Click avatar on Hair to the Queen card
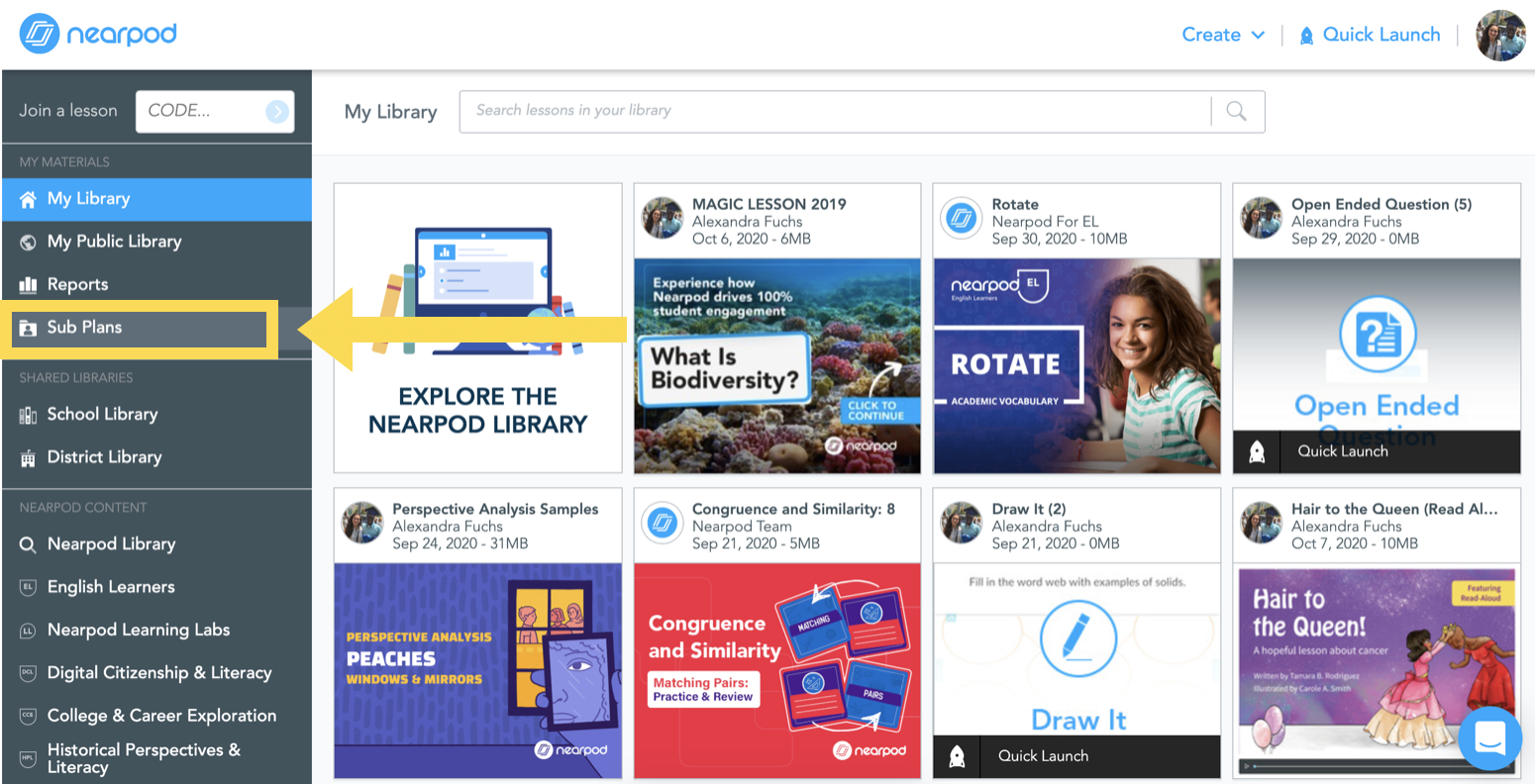1535x784 pixels. (1261, 523)
